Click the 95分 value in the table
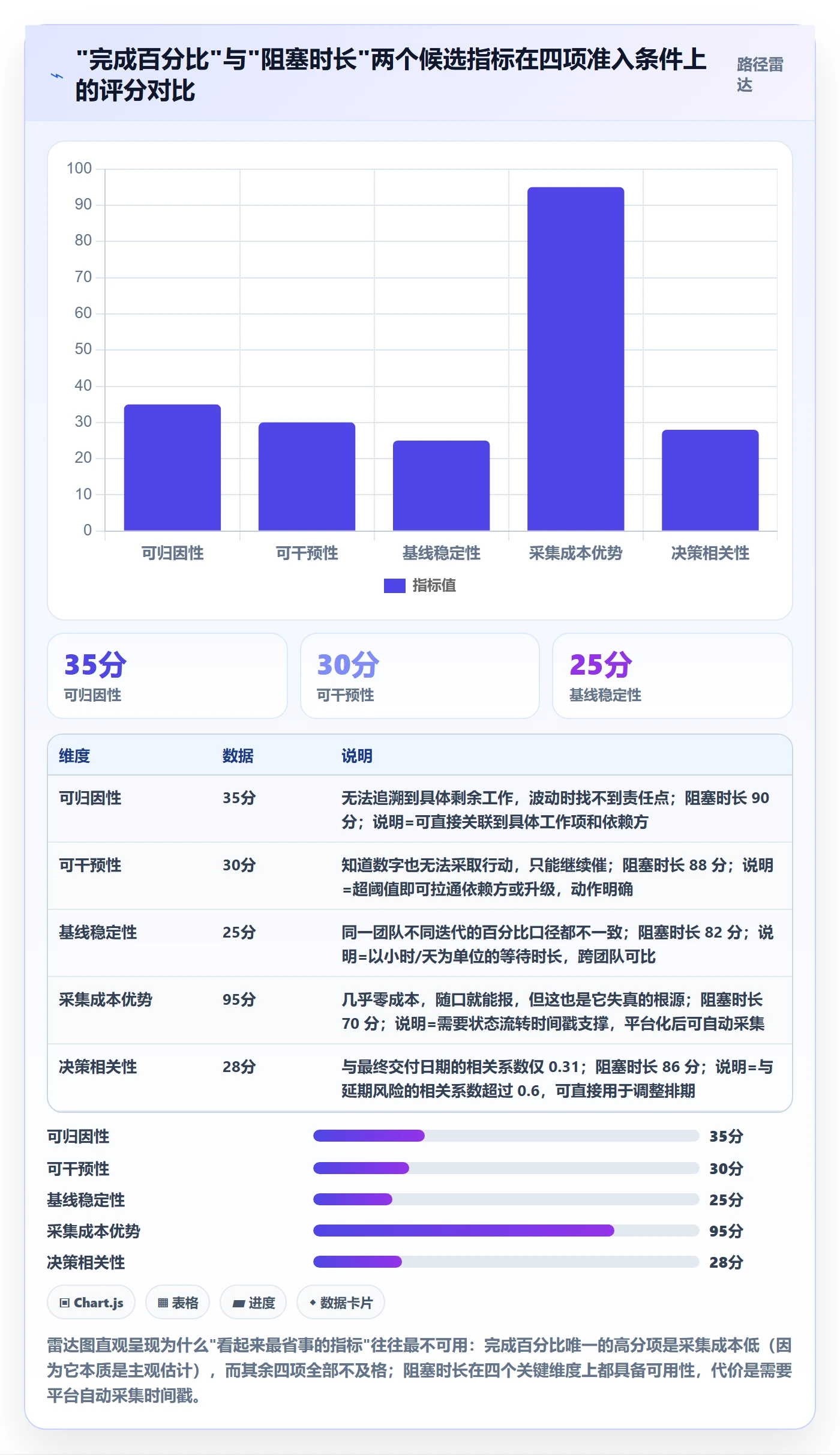This screenshot has width=840, height=1455. click(239, 999)
